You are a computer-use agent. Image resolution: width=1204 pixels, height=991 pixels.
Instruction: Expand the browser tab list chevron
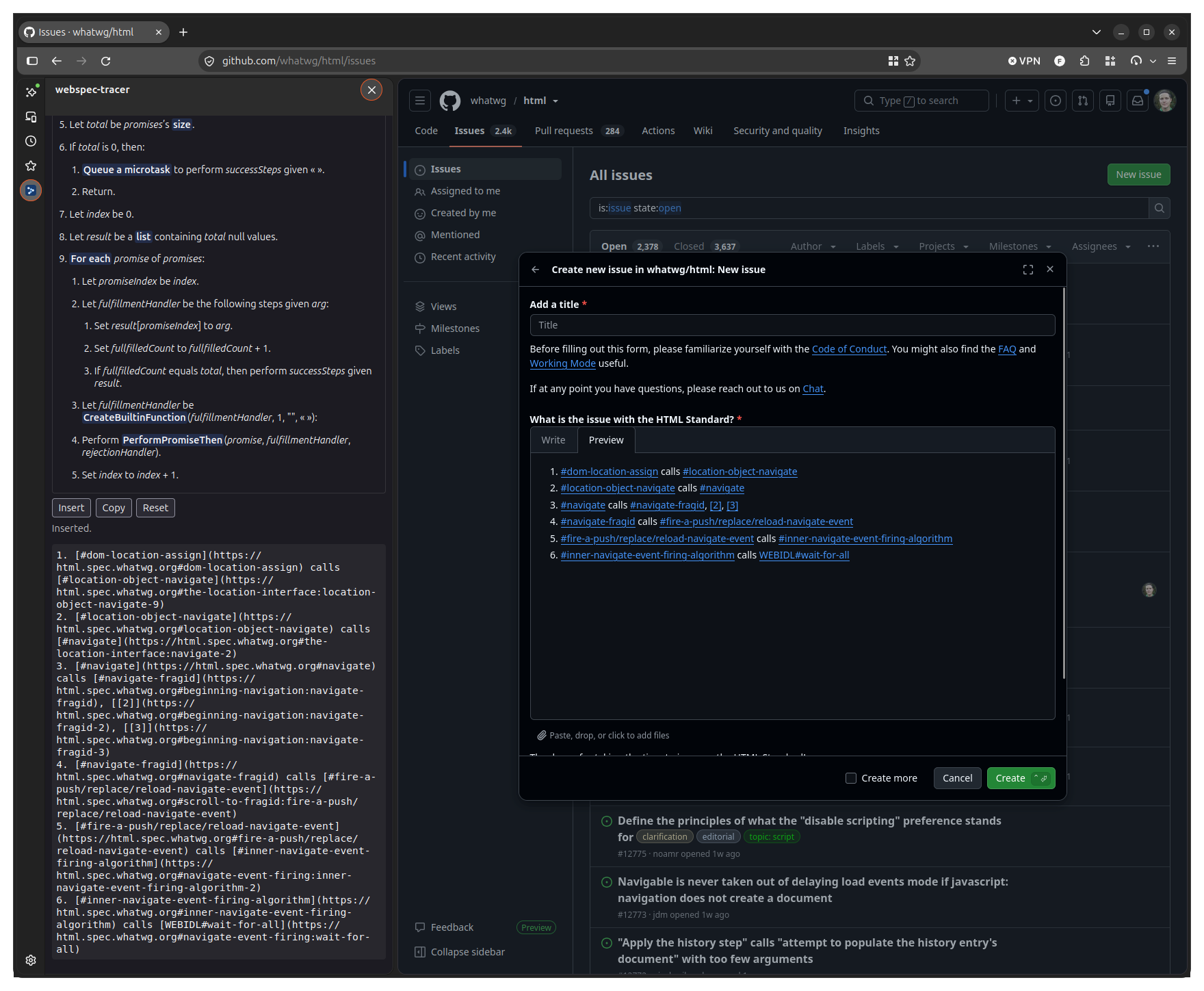(x=1097, y=32)
